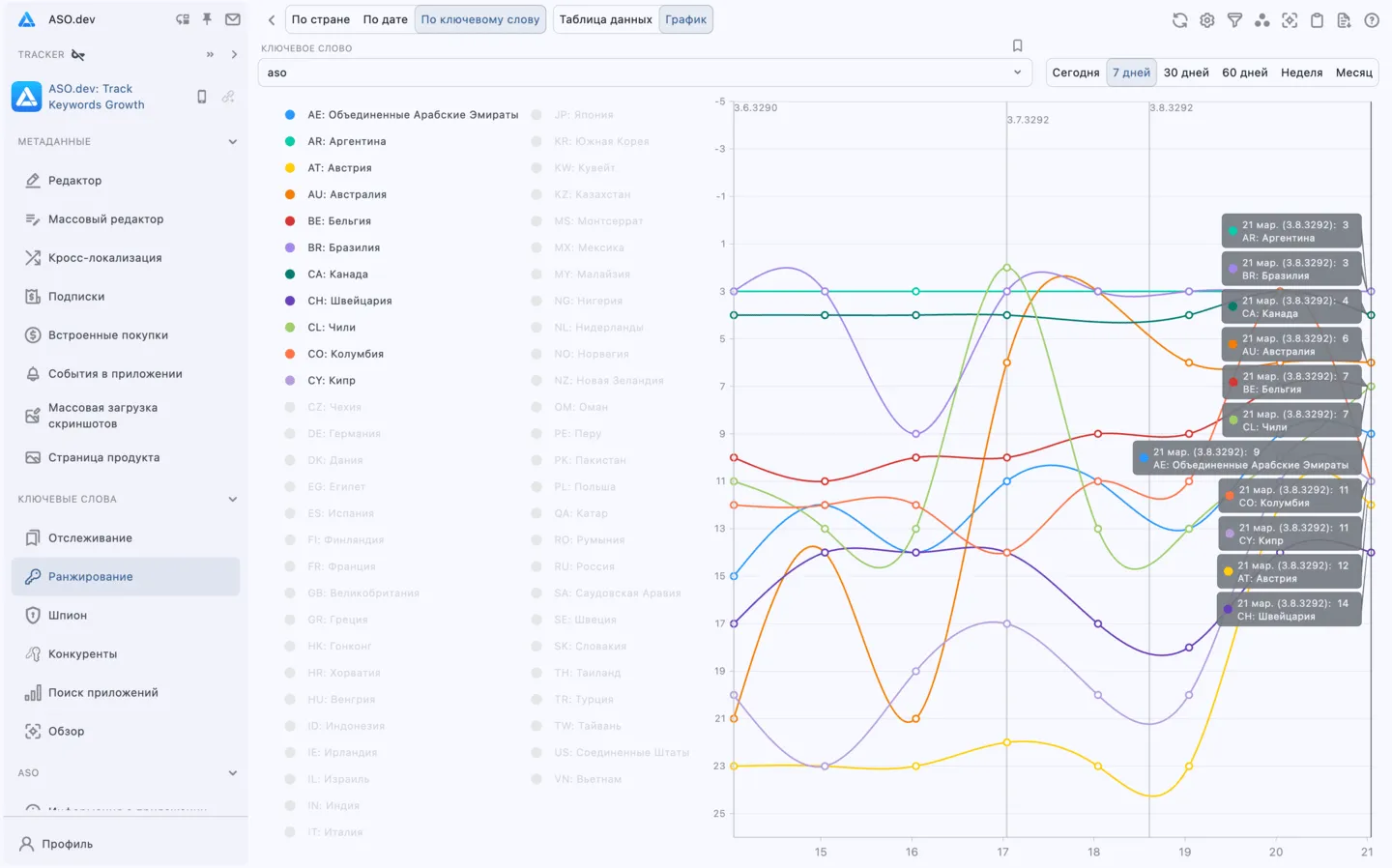1392x868 pixels.
Task: Select the 30 дней time range
Action: pyautogui.click(x=1186, y=72)
